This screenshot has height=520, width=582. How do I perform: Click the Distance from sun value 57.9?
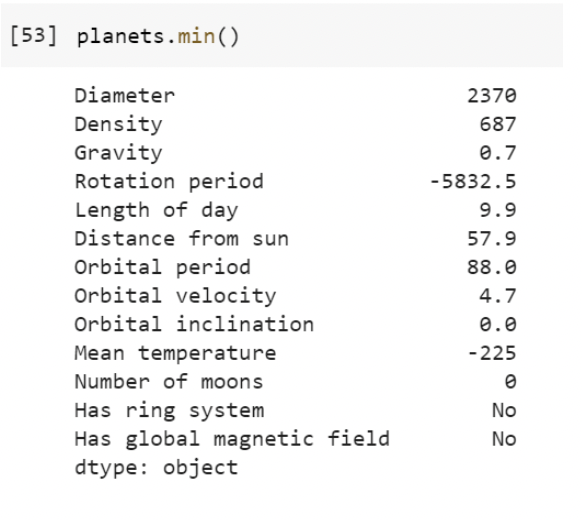tap(491, 239)
